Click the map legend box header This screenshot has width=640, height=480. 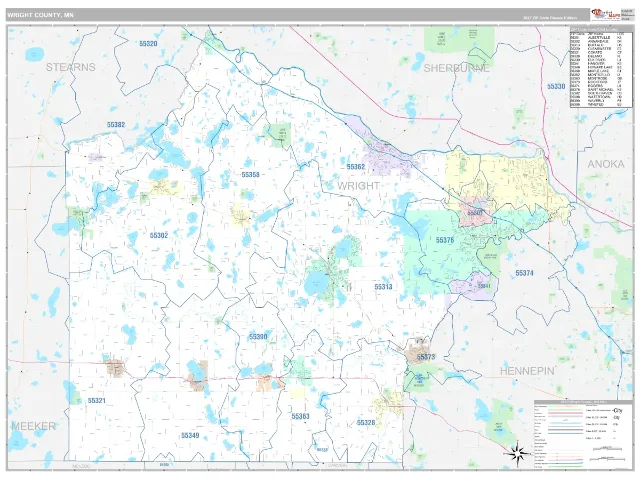click(583, 402)
